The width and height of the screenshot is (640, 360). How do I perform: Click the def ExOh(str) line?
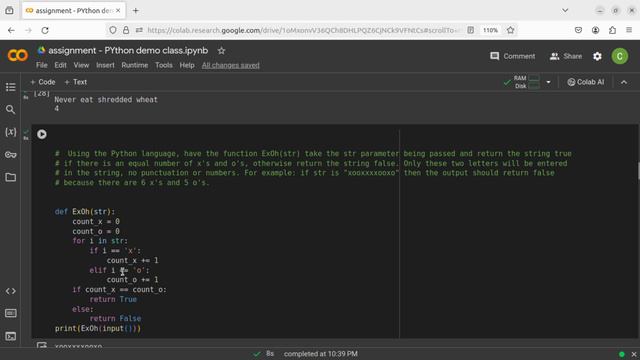coord(85,211)
